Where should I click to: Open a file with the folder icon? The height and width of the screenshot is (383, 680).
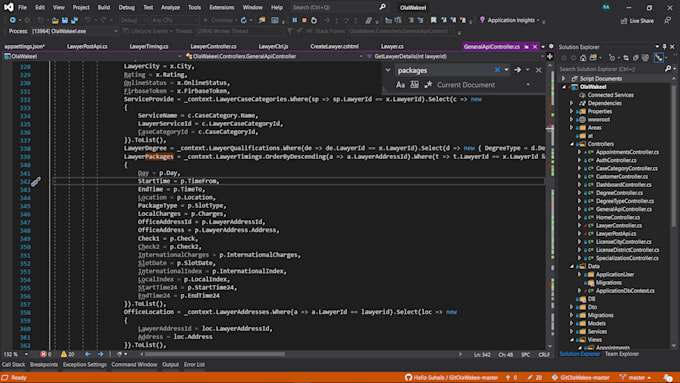[x=55, y=20]
